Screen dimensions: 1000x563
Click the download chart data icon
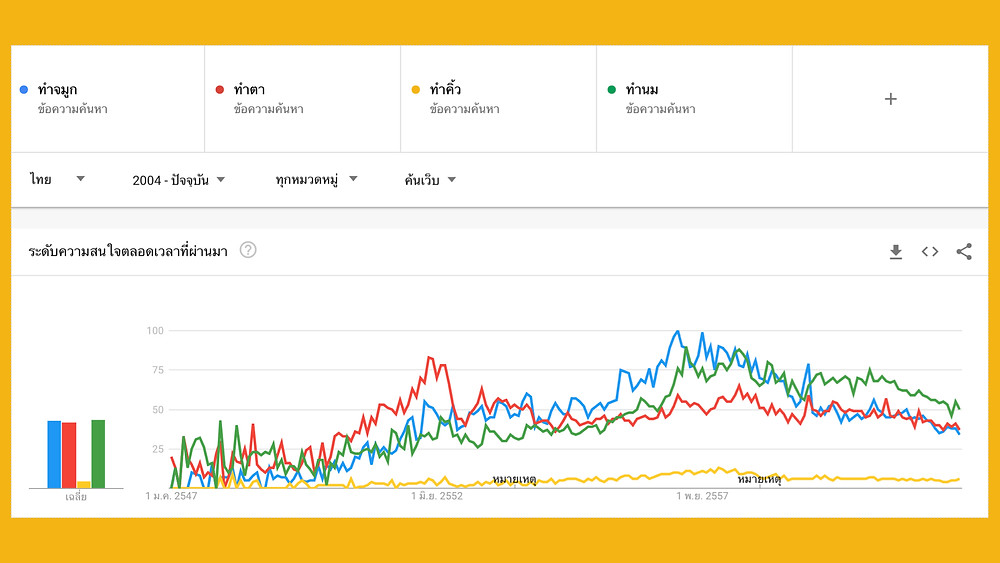tap(895, 252)
